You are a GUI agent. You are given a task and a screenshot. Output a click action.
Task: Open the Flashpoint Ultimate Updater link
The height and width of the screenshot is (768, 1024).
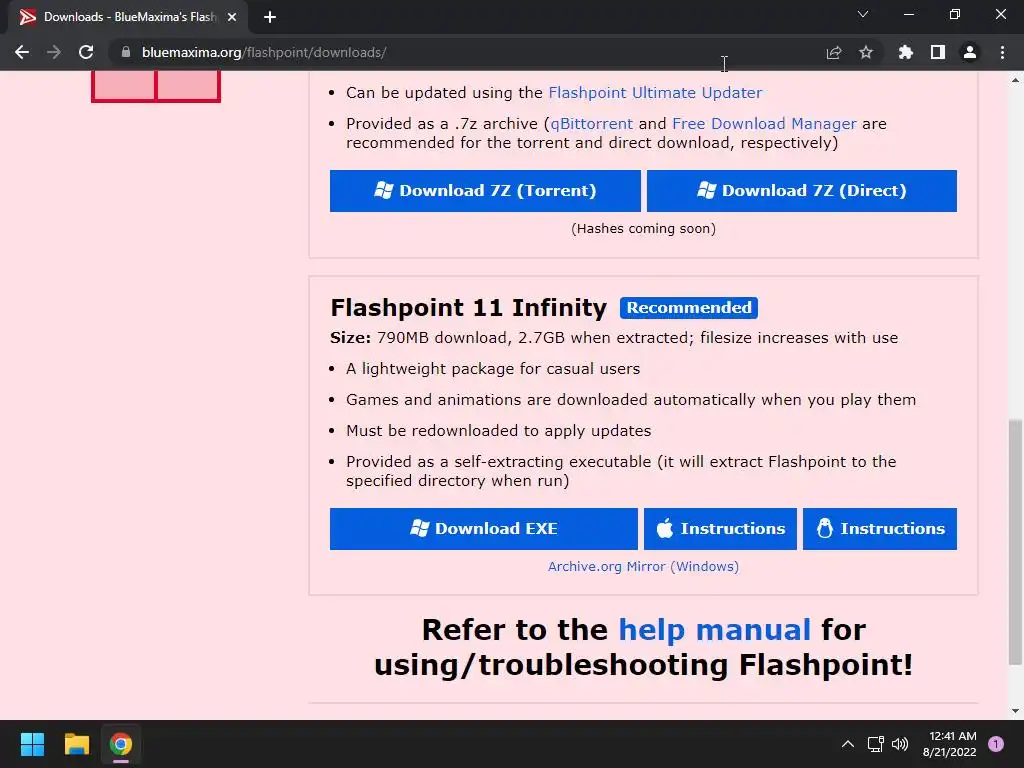click(x=655, y=93)
